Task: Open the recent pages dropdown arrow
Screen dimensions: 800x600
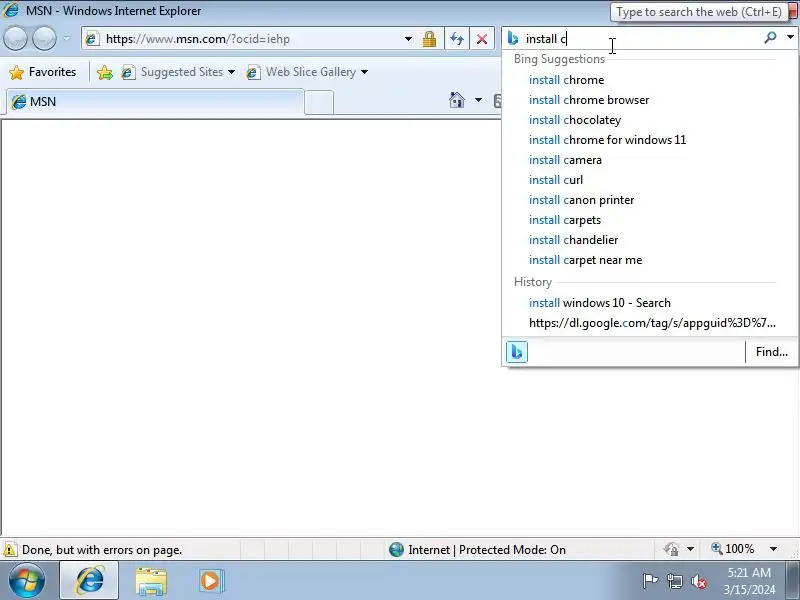Action: click(67, 39)
